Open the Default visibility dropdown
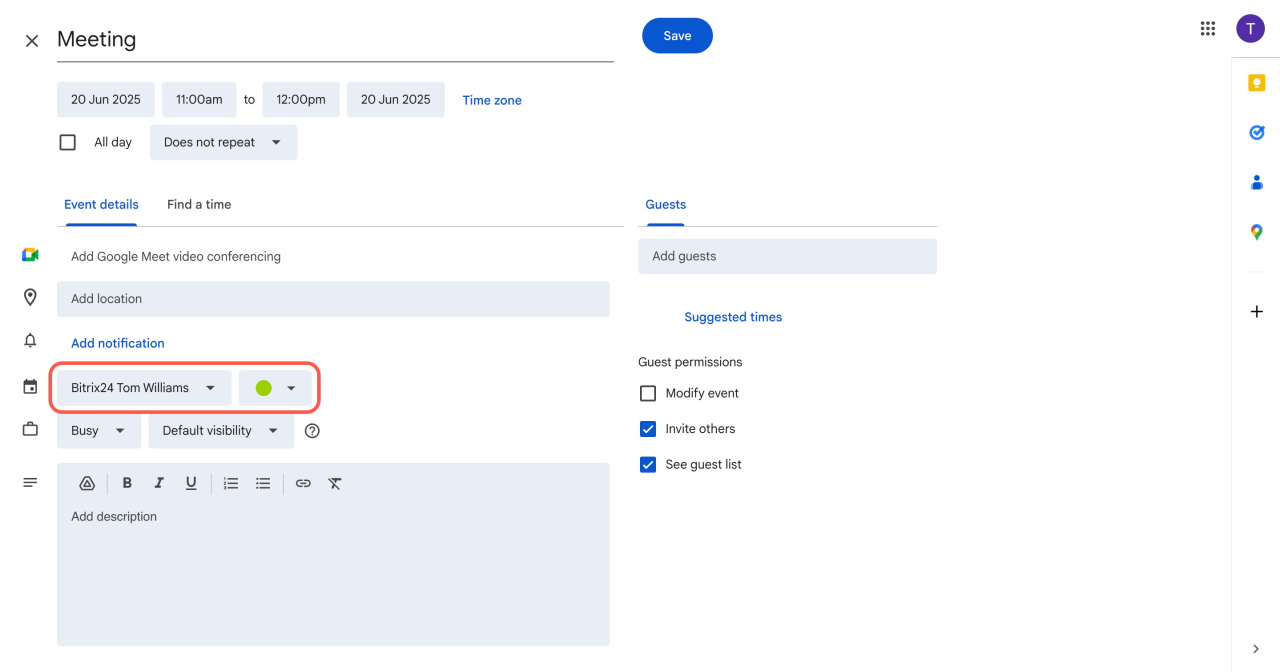1280x672 pixels. (221, 431)
